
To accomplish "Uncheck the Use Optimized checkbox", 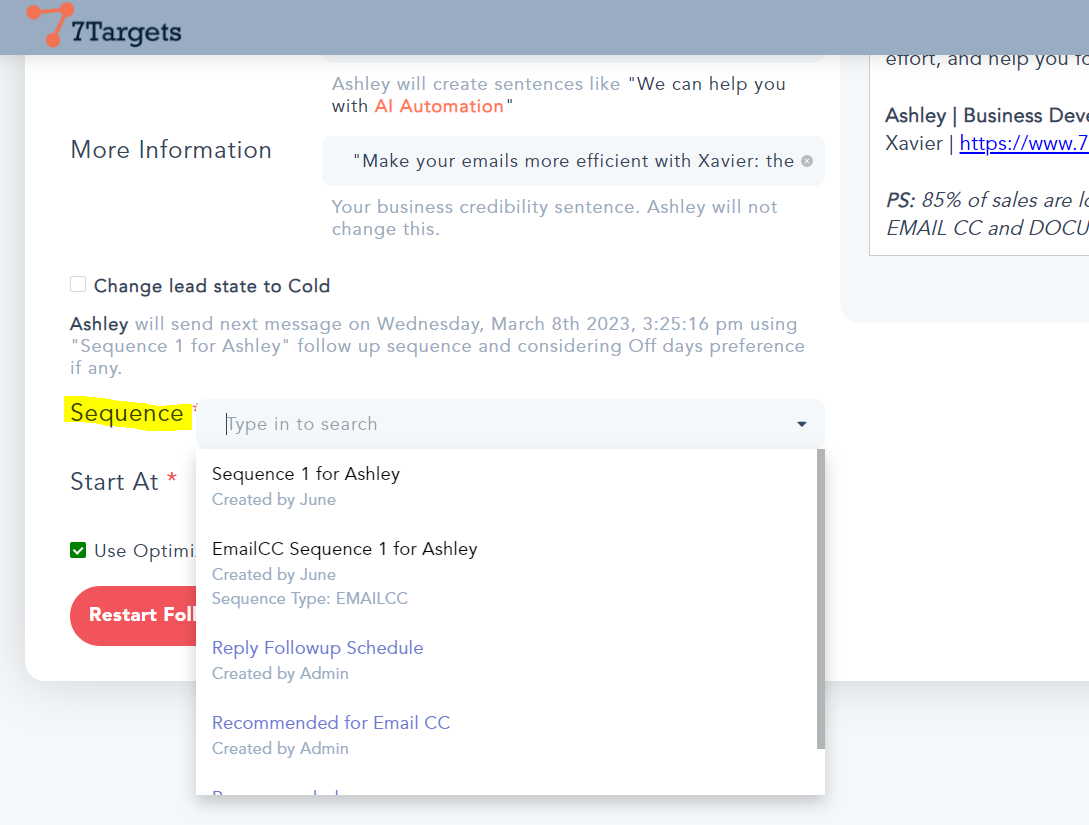I will [x=78, y=550].
